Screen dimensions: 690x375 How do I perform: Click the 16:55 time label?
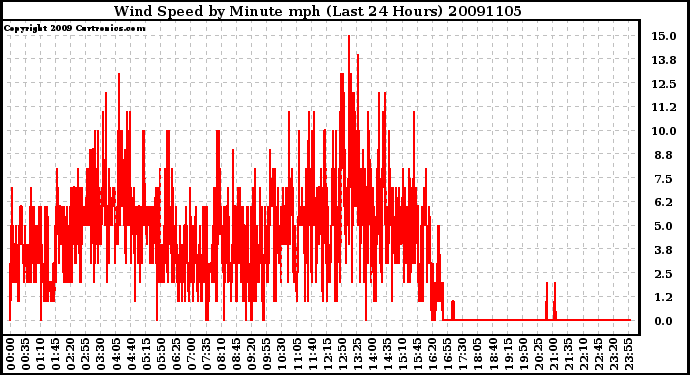(x=447, y=354)
